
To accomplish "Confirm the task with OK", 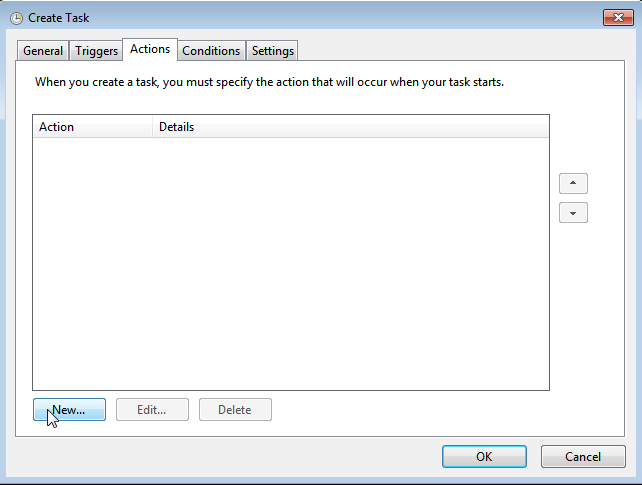I will pos(484,456).
